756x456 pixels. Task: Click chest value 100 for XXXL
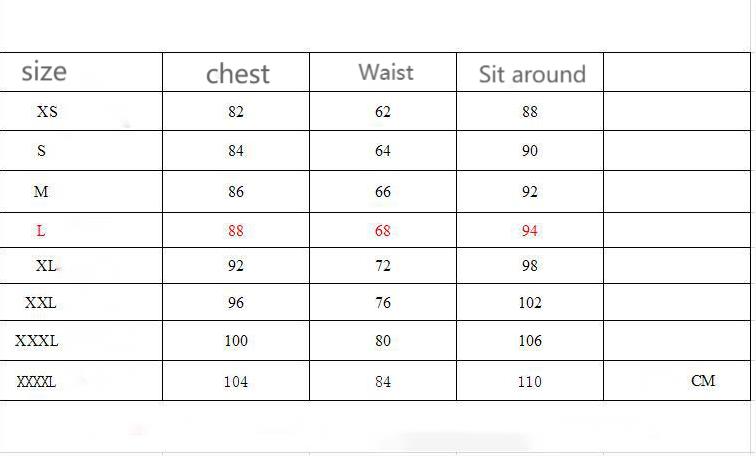[x=236, y=341]
